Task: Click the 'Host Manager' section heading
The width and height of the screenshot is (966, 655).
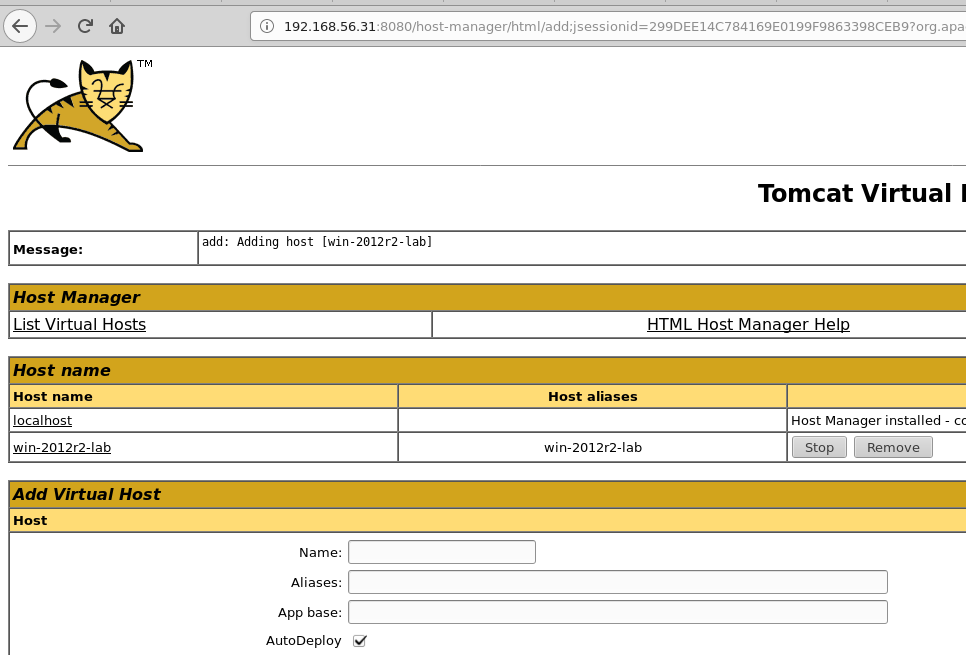Action: pyautogui.click(x=76, y=297)
